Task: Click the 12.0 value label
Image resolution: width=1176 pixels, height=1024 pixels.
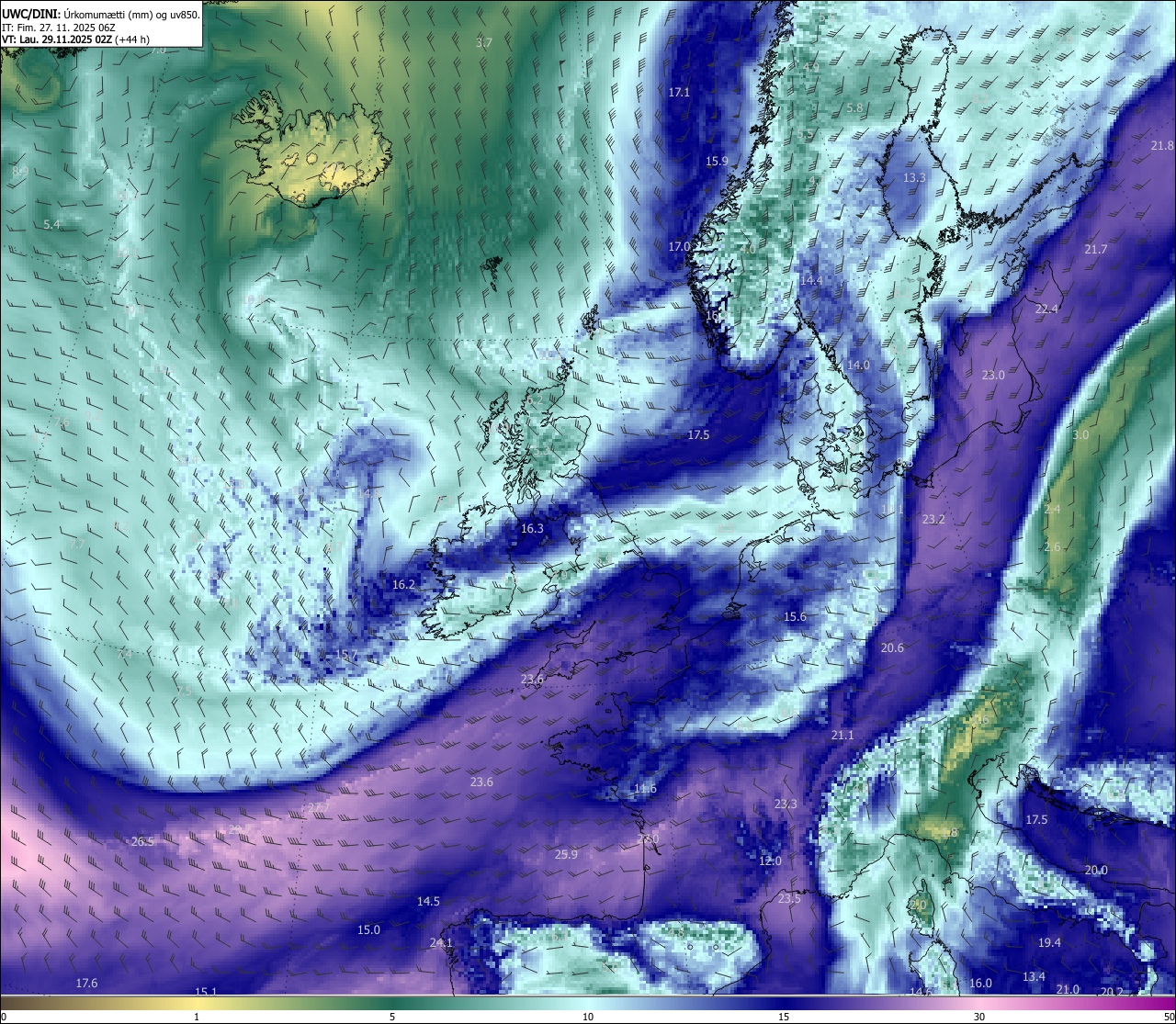Action: pyautogui.click(x=770, y=861)
